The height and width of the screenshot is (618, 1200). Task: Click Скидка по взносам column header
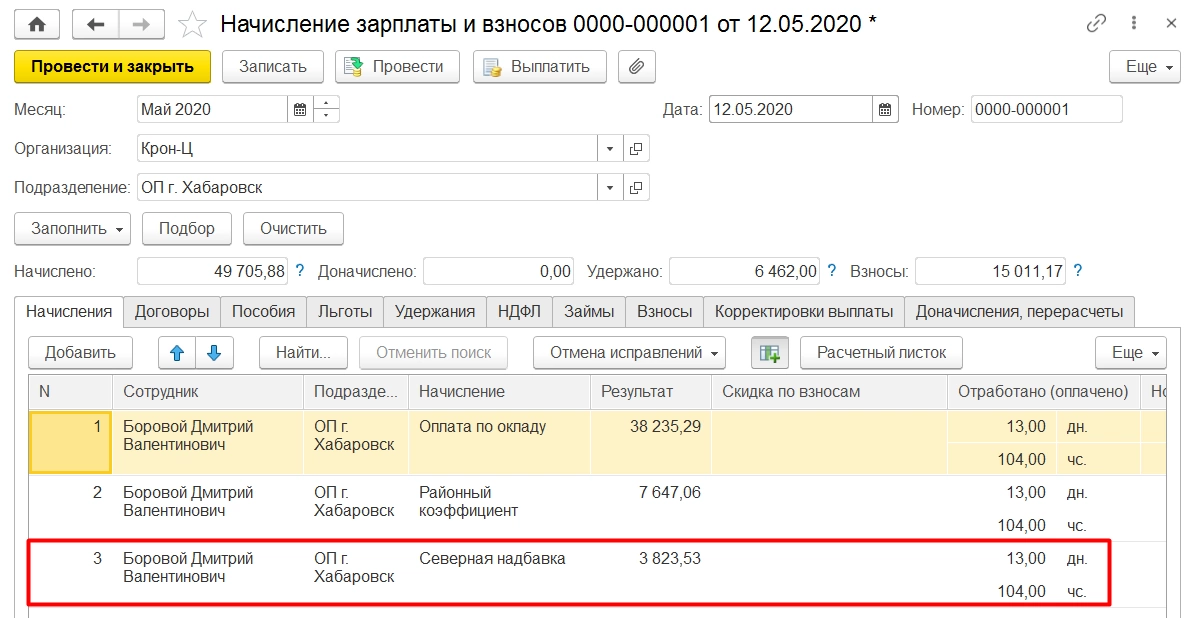829,391
